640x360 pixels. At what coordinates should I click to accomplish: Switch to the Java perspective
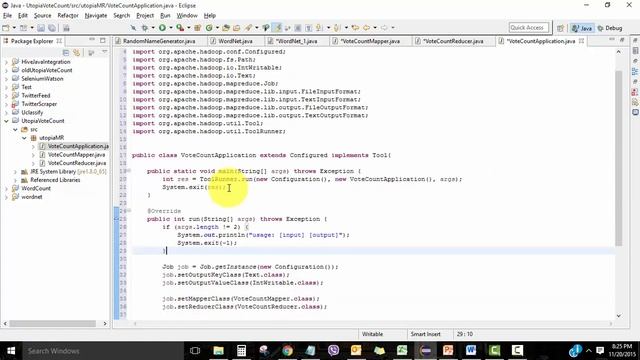582,28
